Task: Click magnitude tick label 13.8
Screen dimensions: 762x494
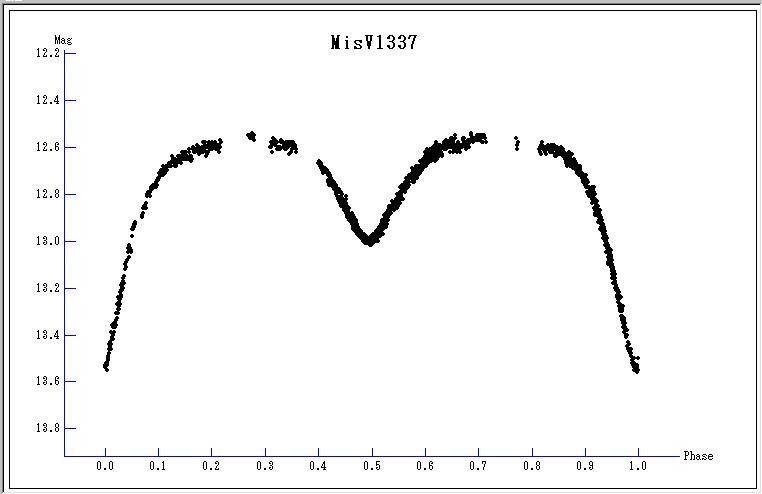Action: (48, 428)
